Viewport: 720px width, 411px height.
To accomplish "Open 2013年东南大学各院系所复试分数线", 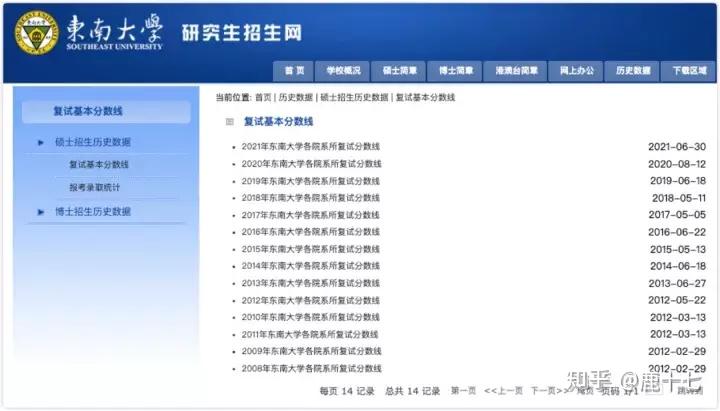I will tap(311, 283).
